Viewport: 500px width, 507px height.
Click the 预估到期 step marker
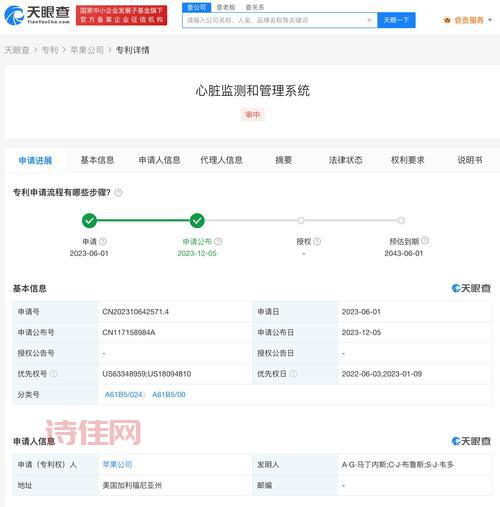[401, 221]
